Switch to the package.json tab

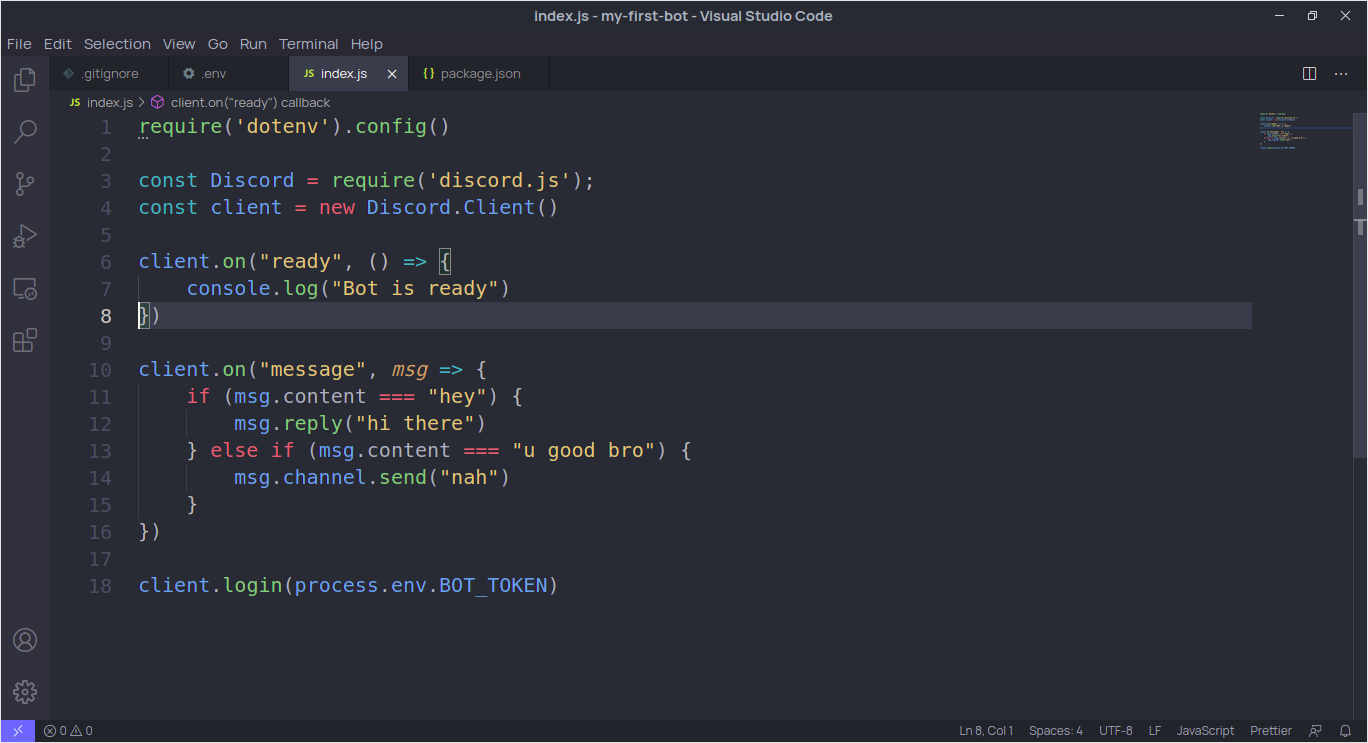[480, 74]
